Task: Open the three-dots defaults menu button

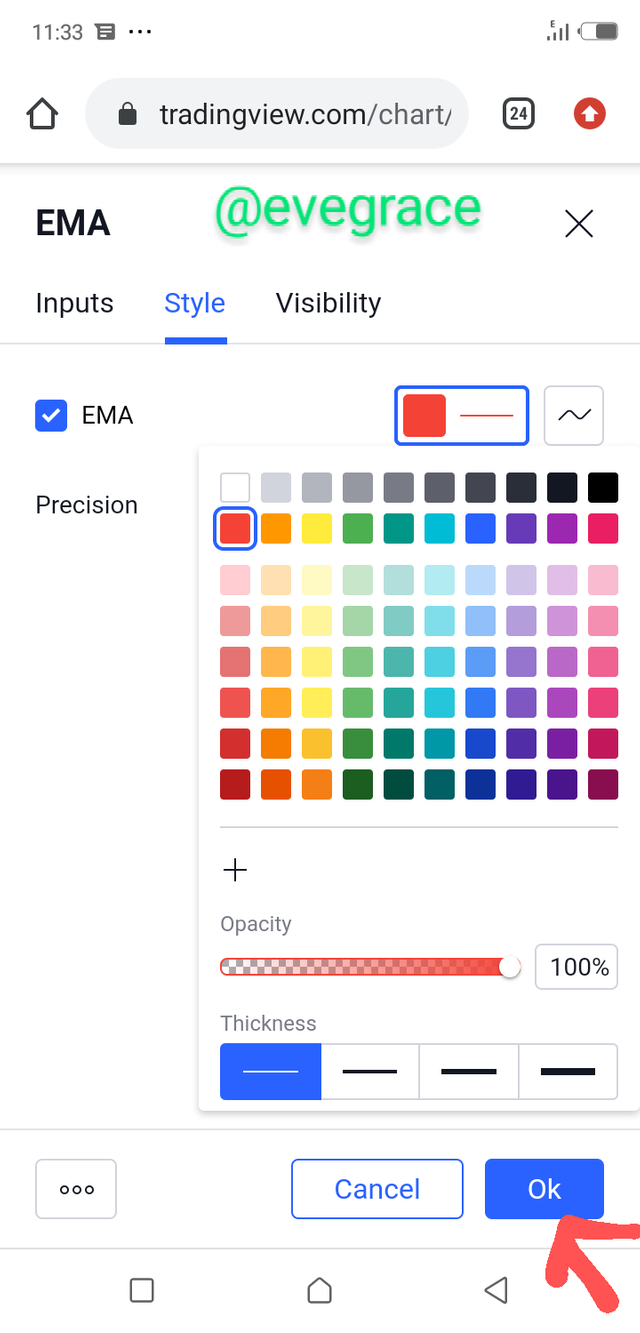Action: coord(76,1189)
